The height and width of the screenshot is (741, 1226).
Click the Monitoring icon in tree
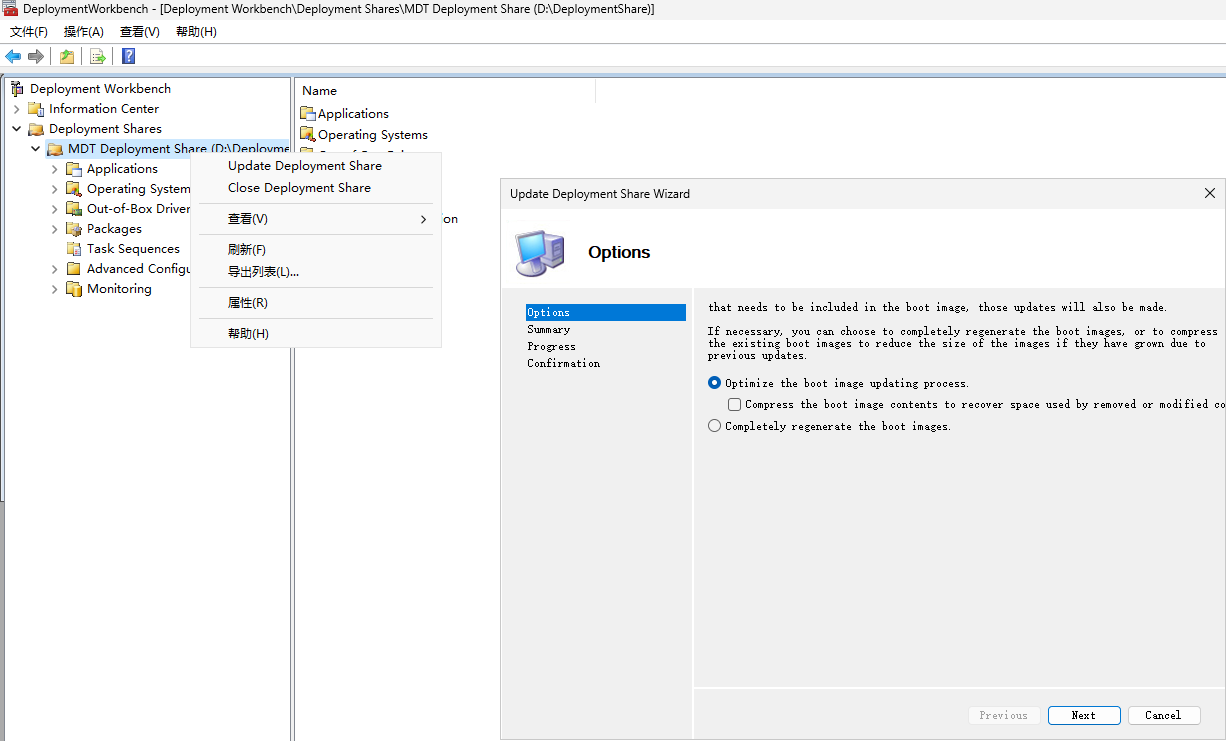[74, 289]
